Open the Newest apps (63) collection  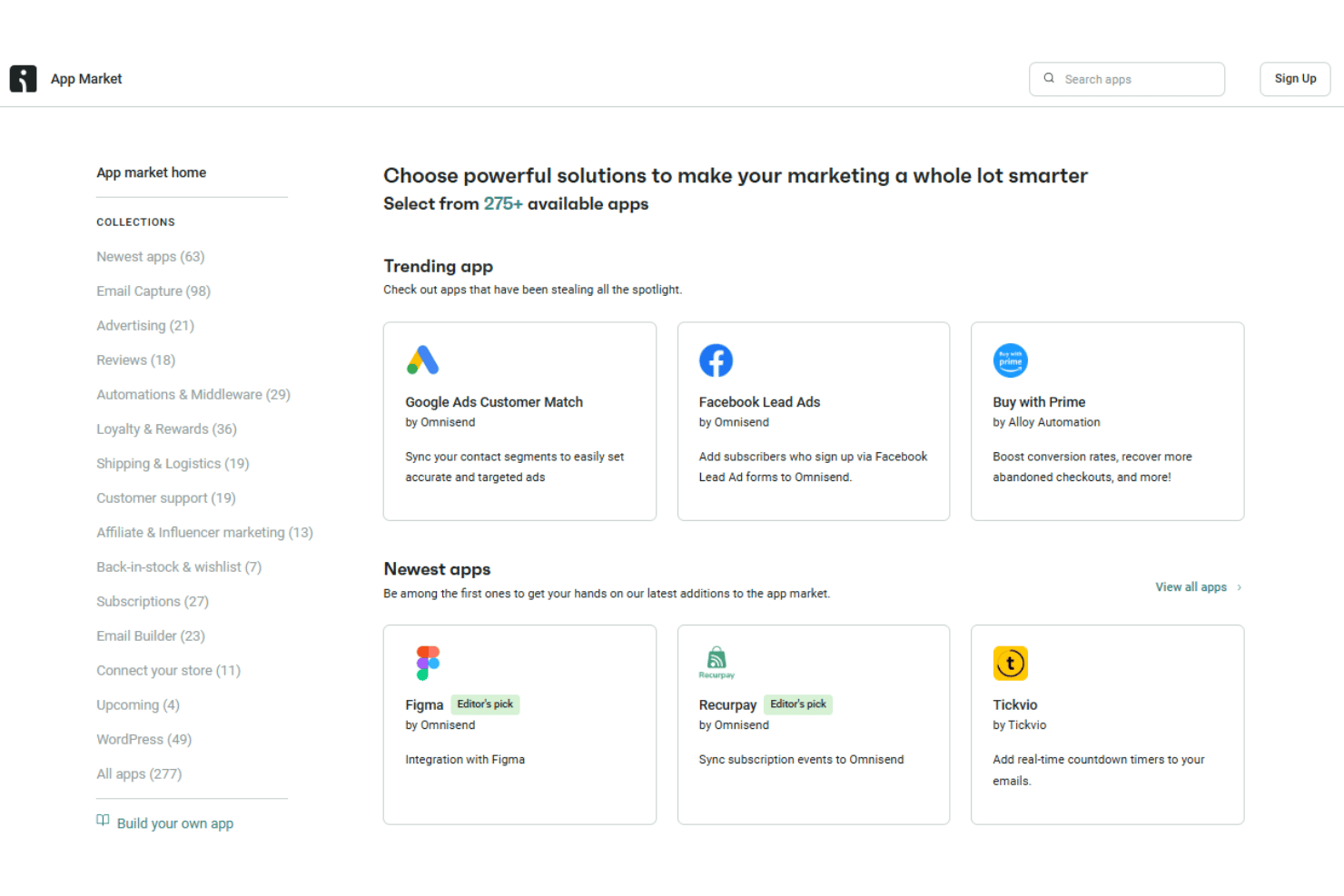coord(151,257)
